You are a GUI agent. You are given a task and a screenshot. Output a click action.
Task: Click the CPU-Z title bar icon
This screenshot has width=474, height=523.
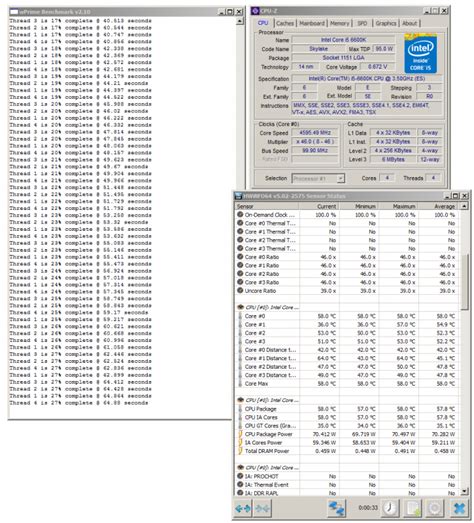coord(255,11)
